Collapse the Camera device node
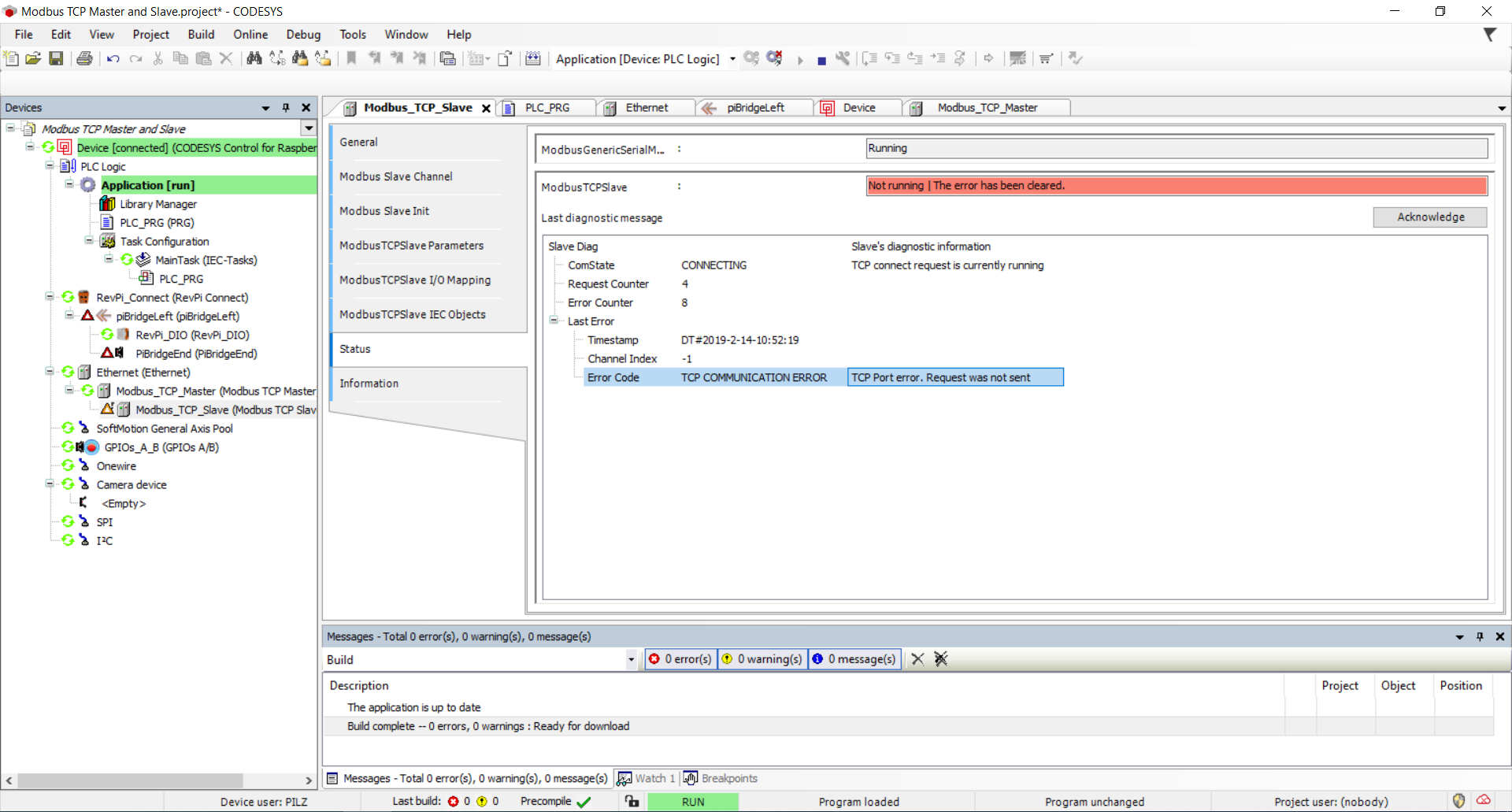This screenshot has width=1512, height=812. pos(50,484)
